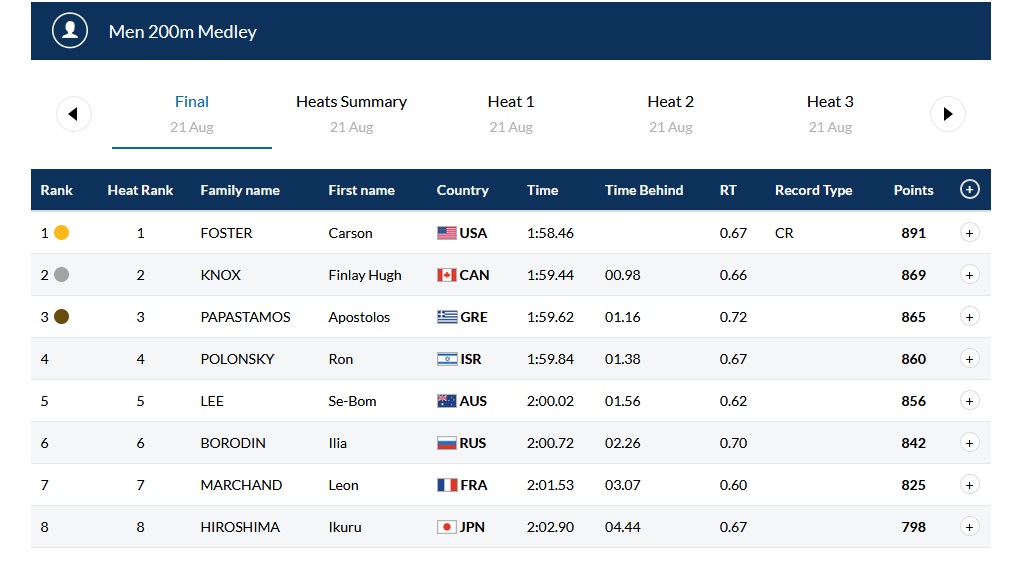Click the KNOX family name
The image size is (1016, 577).
point(220,275)
